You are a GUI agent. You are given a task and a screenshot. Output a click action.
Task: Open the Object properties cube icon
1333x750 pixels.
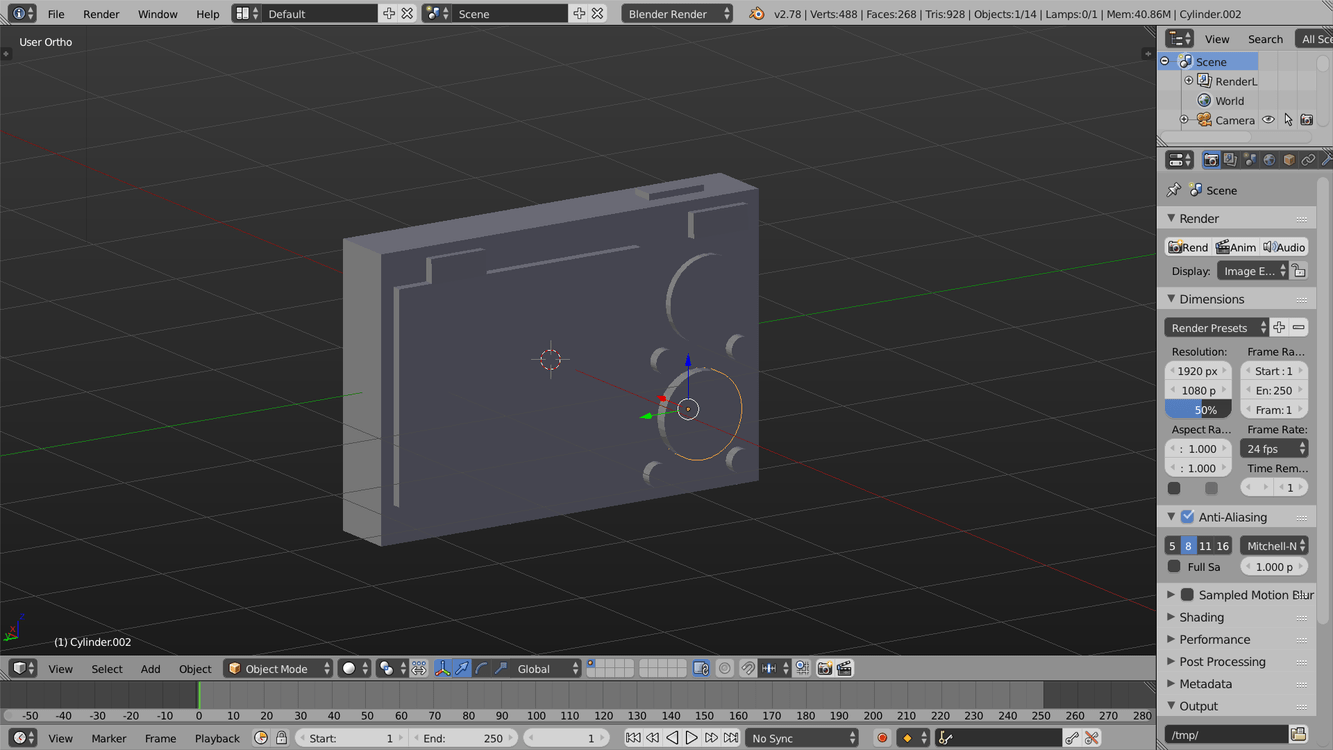(x=1289, y=160)
